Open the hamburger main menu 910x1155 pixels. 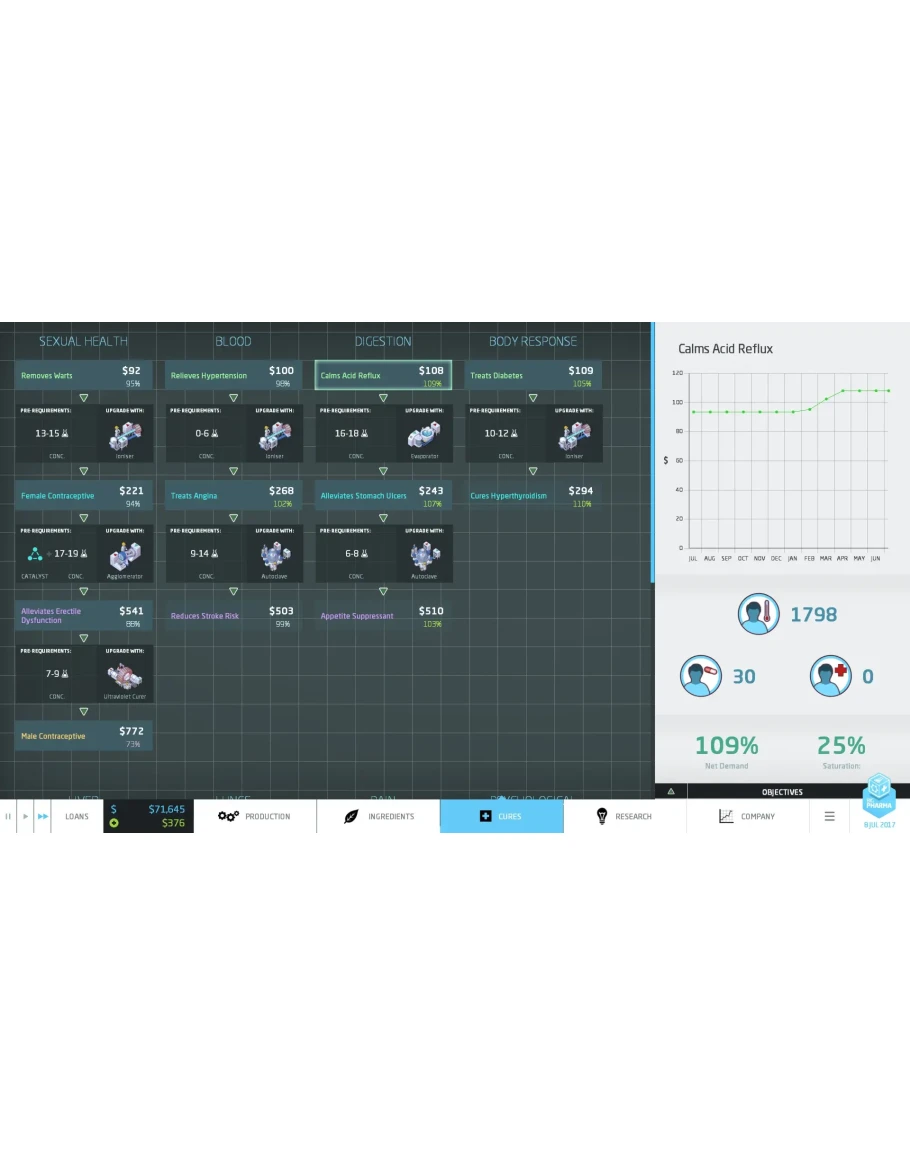pyautogui.click(x=829, y=816)
